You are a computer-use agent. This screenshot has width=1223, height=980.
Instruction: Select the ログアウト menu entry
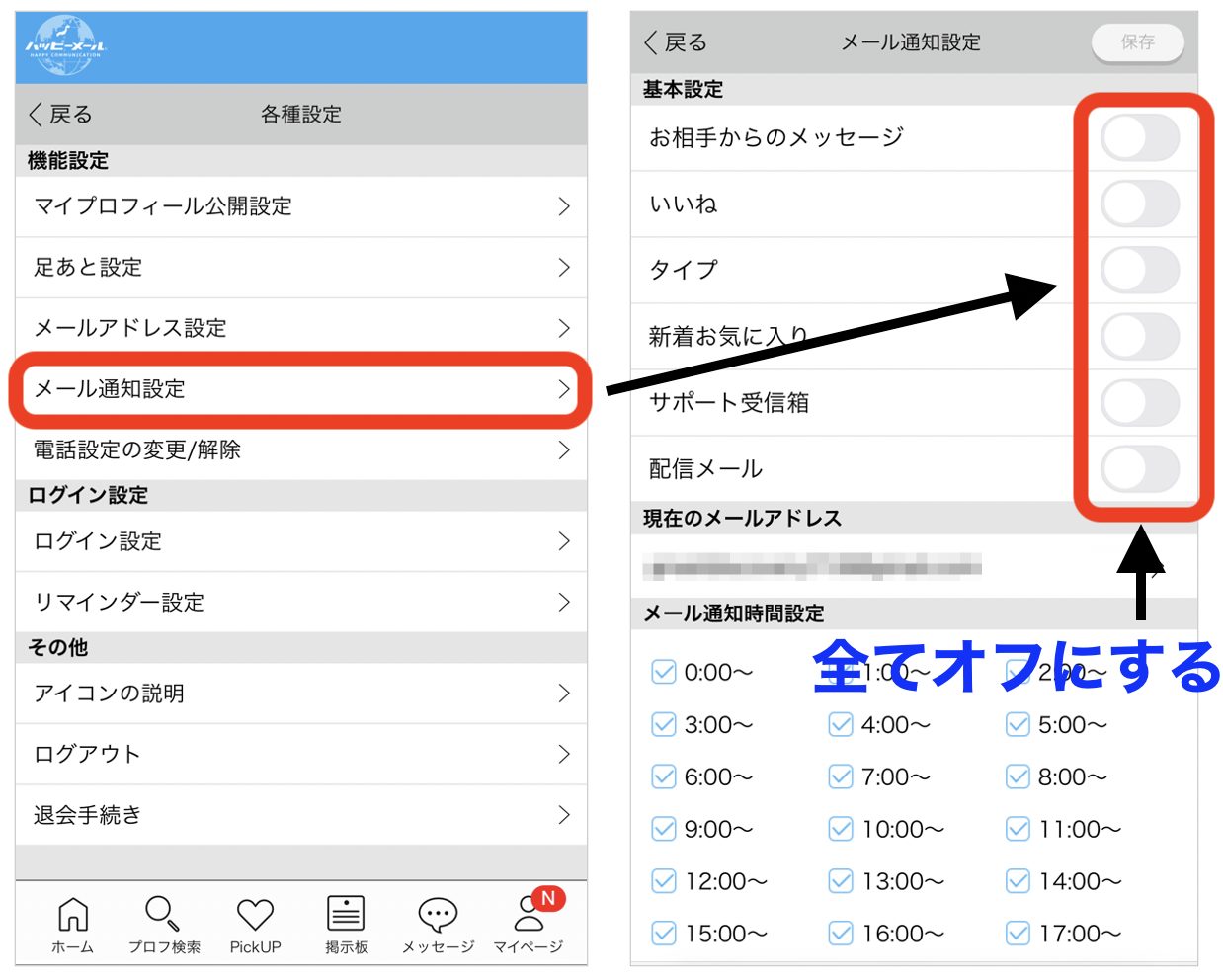[300, 755]
